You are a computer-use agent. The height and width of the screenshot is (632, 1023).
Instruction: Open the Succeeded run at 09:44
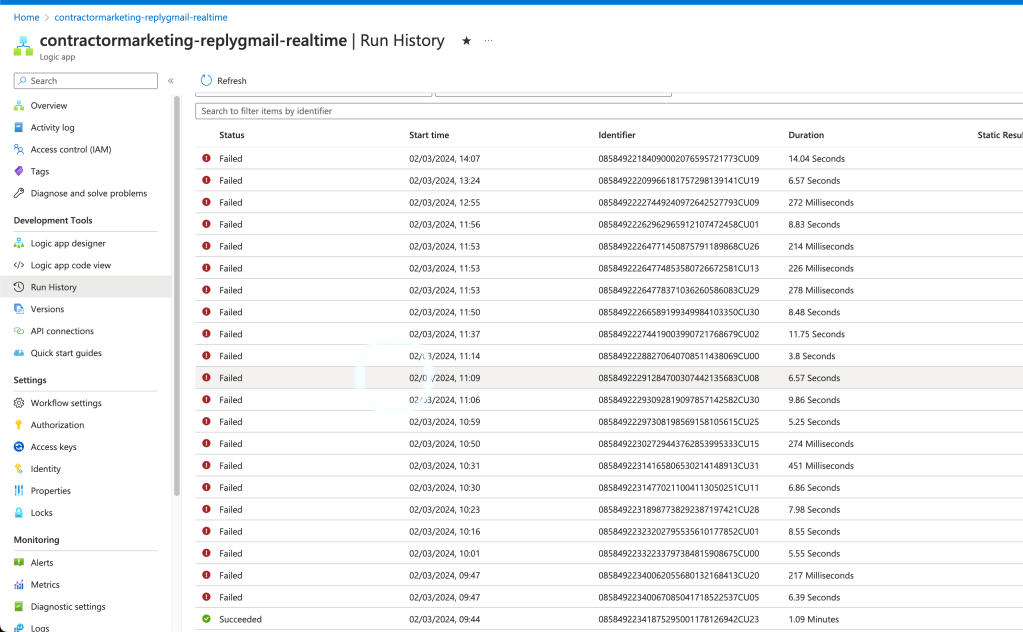tap(609, 620)
